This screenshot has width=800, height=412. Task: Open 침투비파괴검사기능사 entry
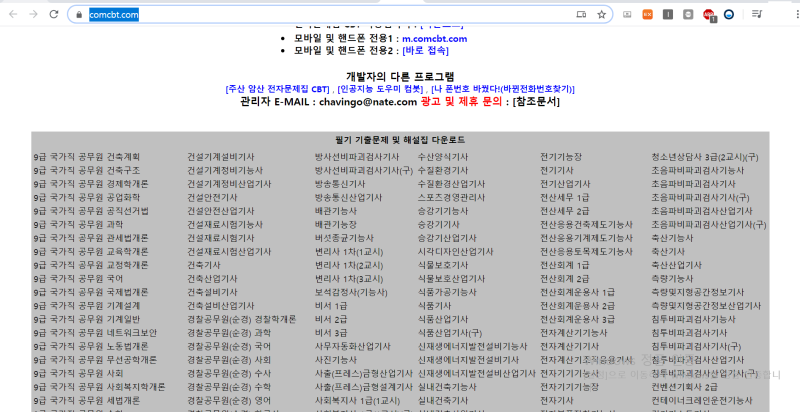pos(694,319)
